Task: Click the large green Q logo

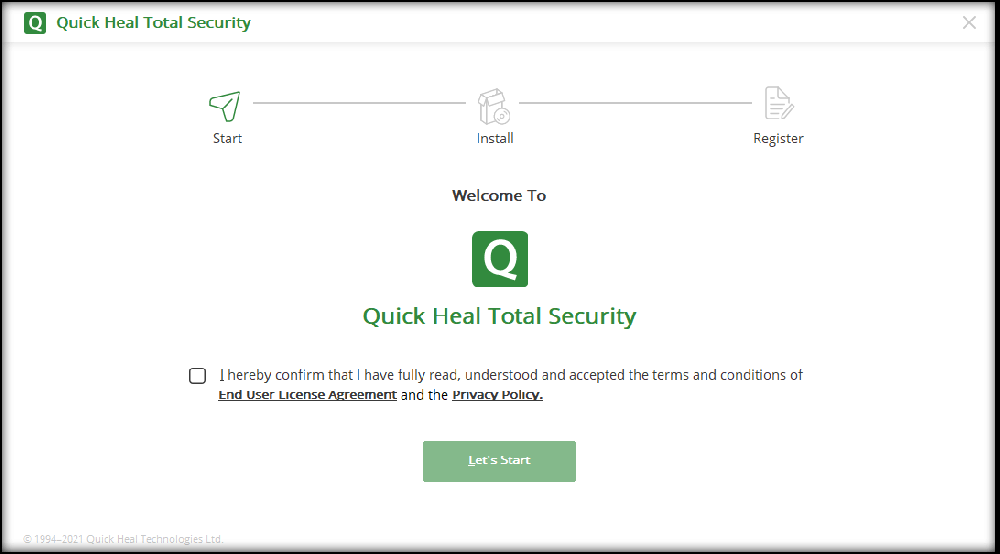Action: pos(500,259)
